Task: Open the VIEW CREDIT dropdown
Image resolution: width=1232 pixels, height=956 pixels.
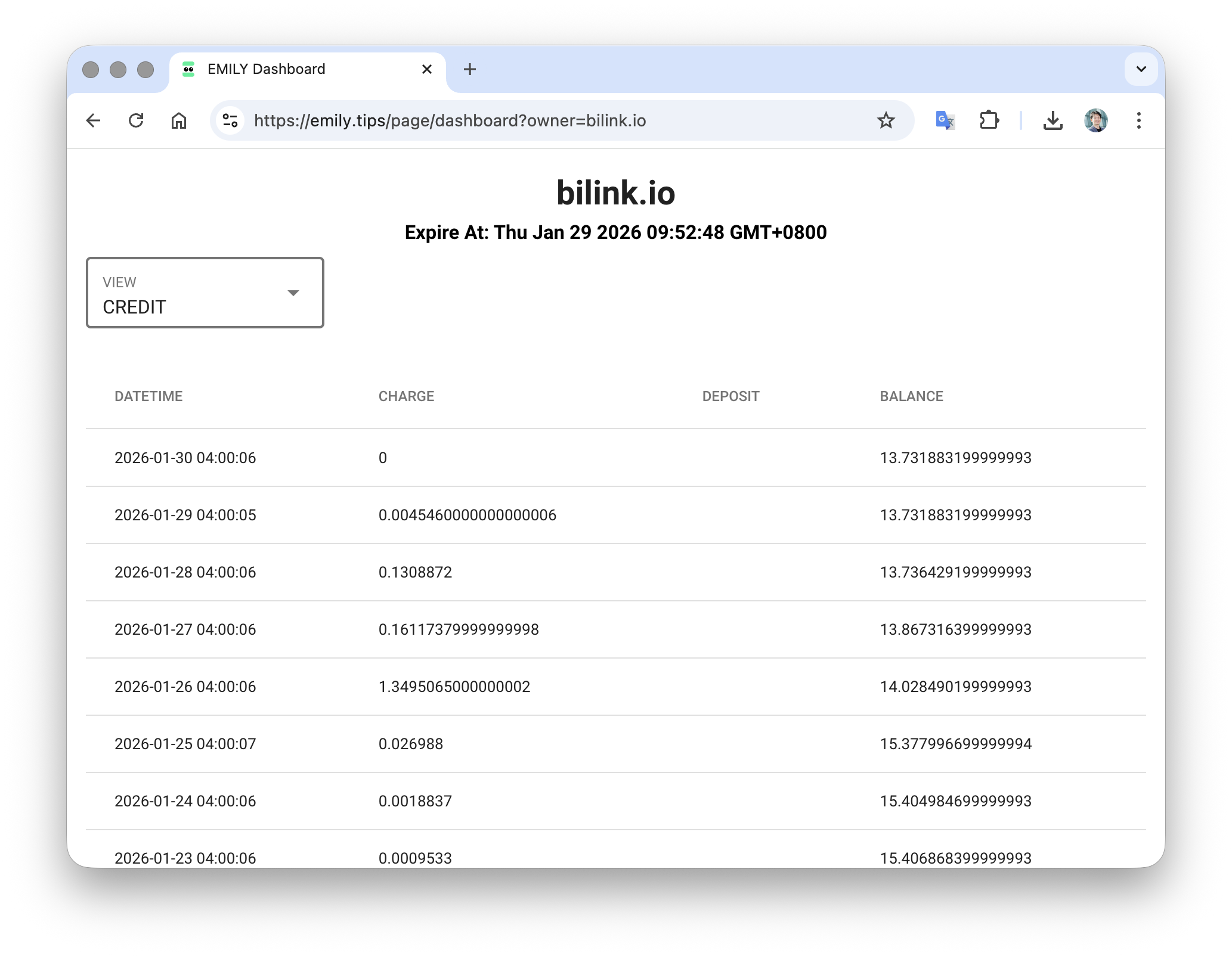Action: tap(205, 293)
